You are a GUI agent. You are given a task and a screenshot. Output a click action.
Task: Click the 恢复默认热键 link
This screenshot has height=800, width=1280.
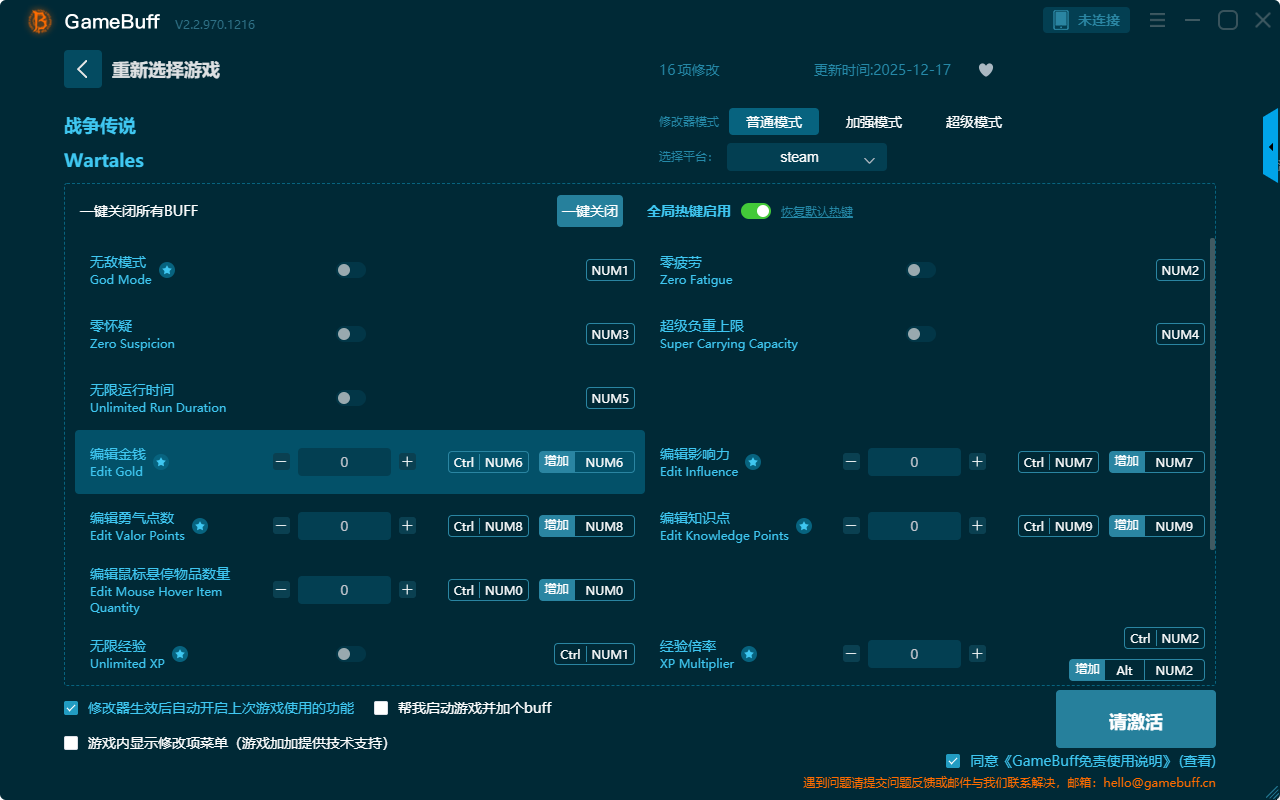click(x=816, y=212)
